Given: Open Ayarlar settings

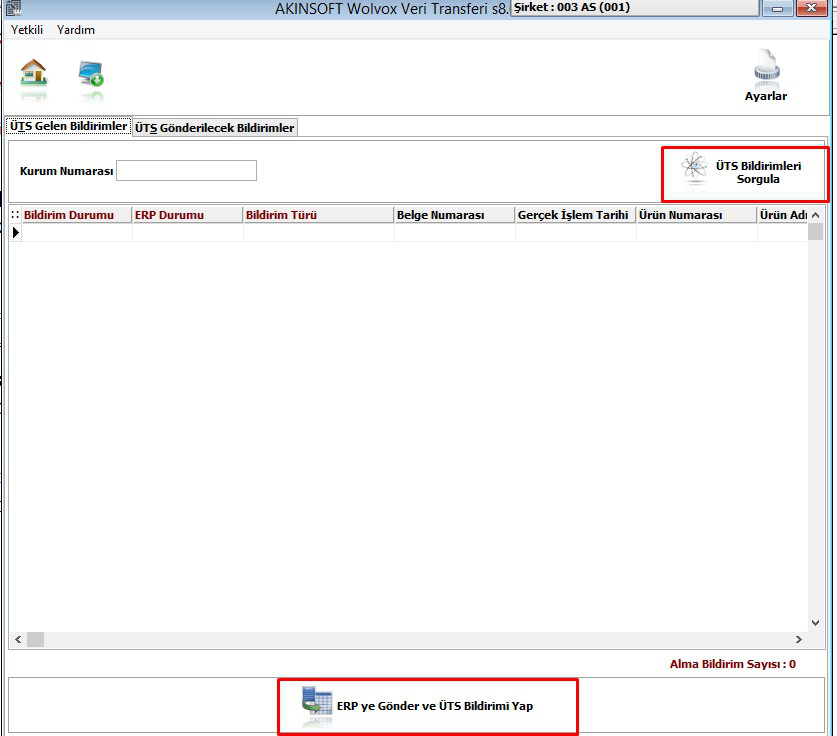Looking at the screenshot, I should (766, 76).
